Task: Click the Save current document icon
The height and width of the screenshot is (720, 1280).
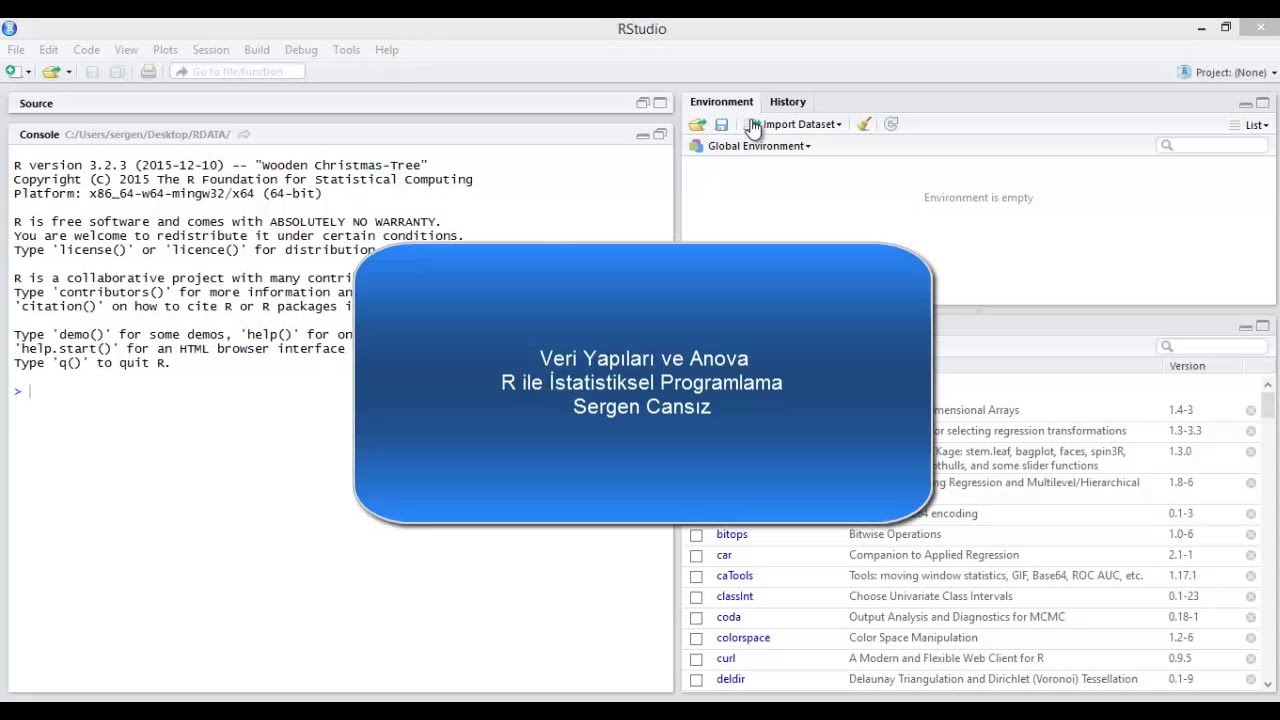Action: (x=92, y=72)
